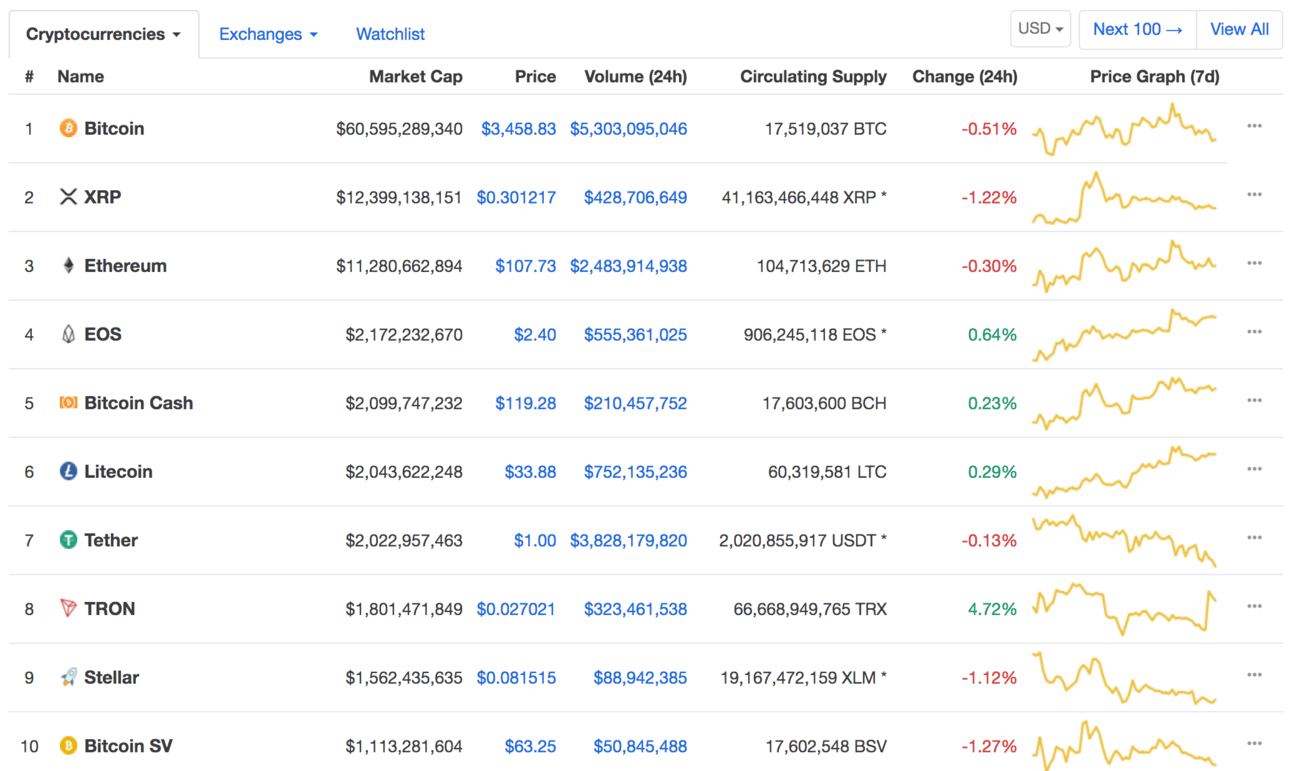Viewport: 1292px width, 771px height.
Task: Sort by the Name column header
Action: coord(81,76)
